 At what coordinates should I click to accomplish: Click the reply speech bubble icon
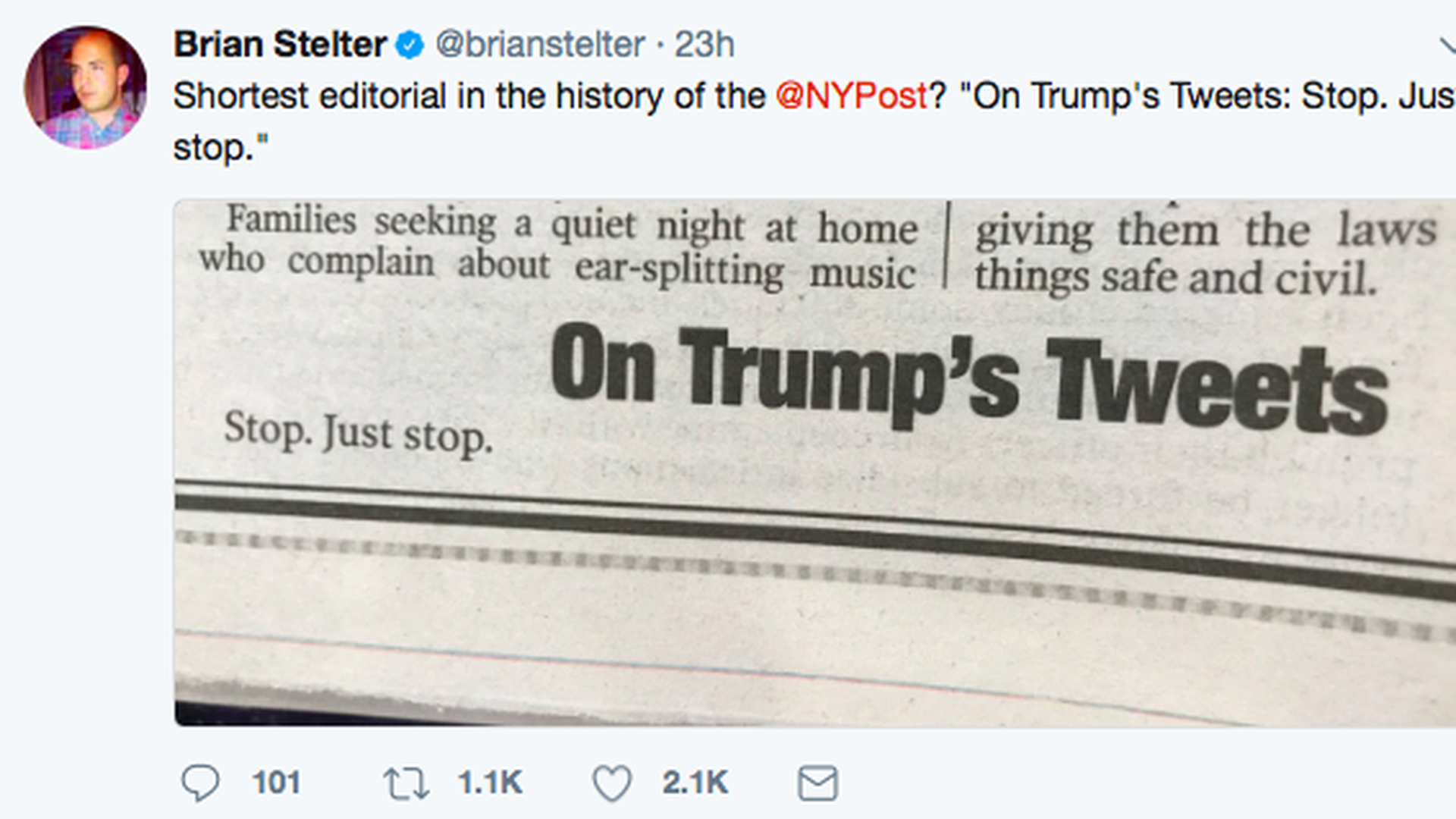[200, 783]
